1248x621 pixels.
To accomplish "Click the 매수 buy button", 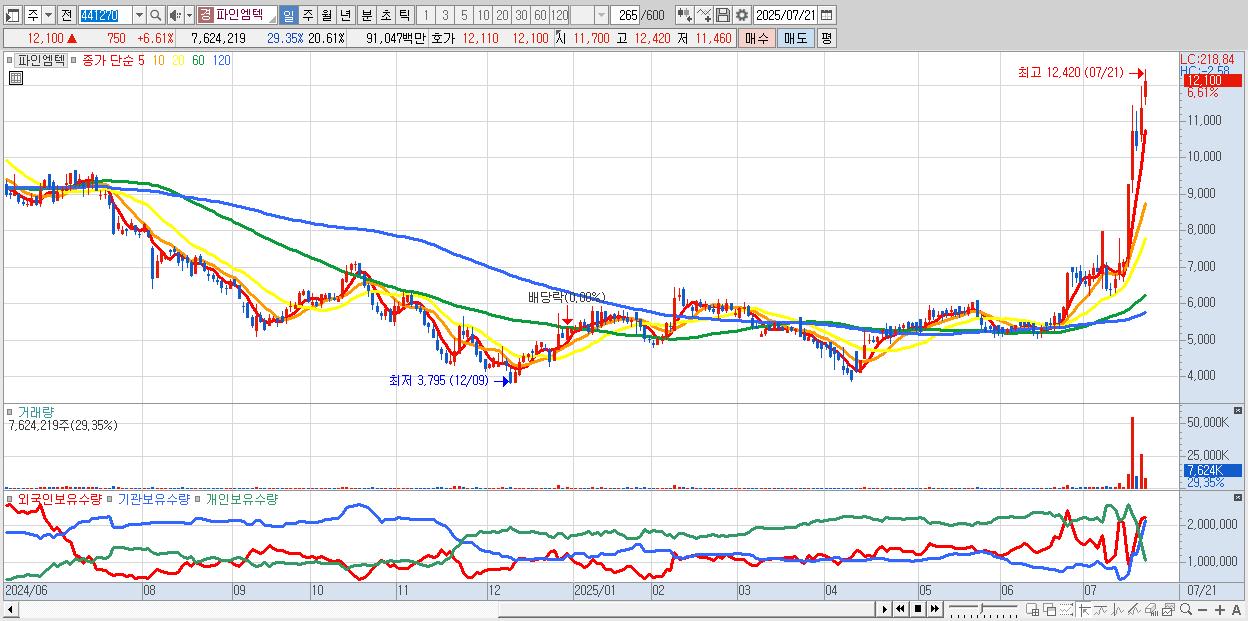I will 757,38.
